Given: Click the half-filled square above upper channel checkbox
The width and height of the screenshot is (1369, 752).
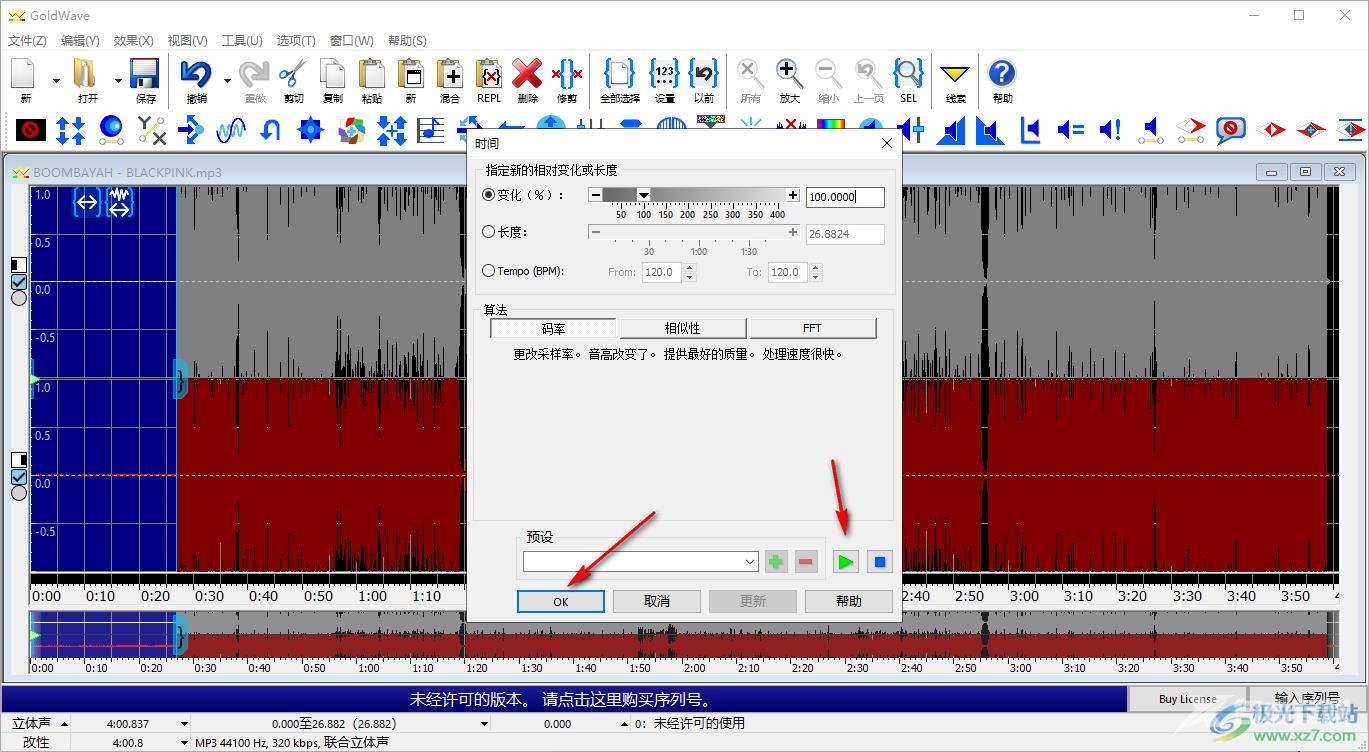Looking at the screenshot, I should pos(18,265).
